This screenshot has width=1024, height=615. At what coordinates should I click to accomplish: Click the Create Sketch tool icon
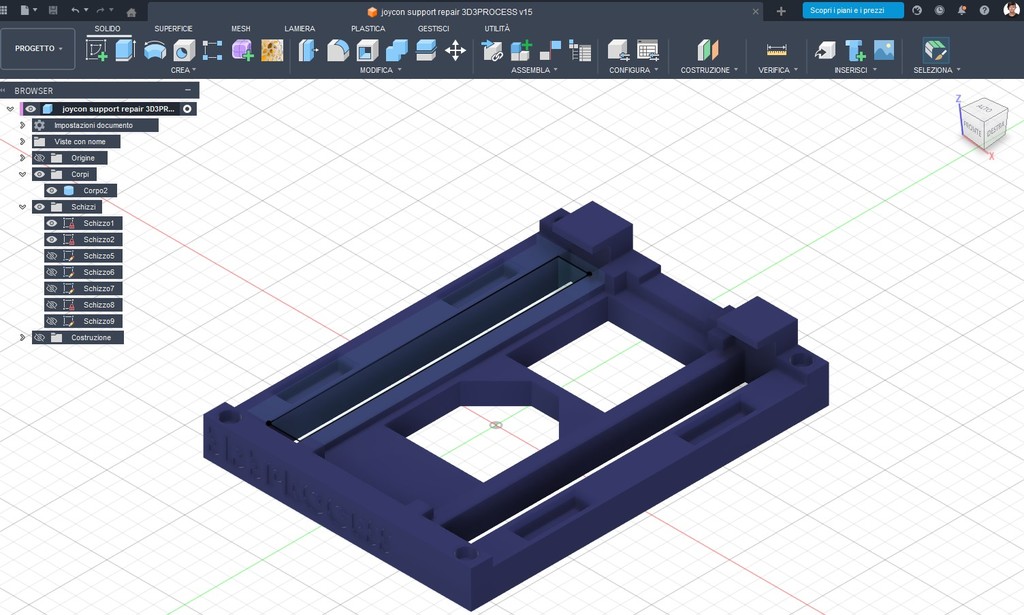97,50
